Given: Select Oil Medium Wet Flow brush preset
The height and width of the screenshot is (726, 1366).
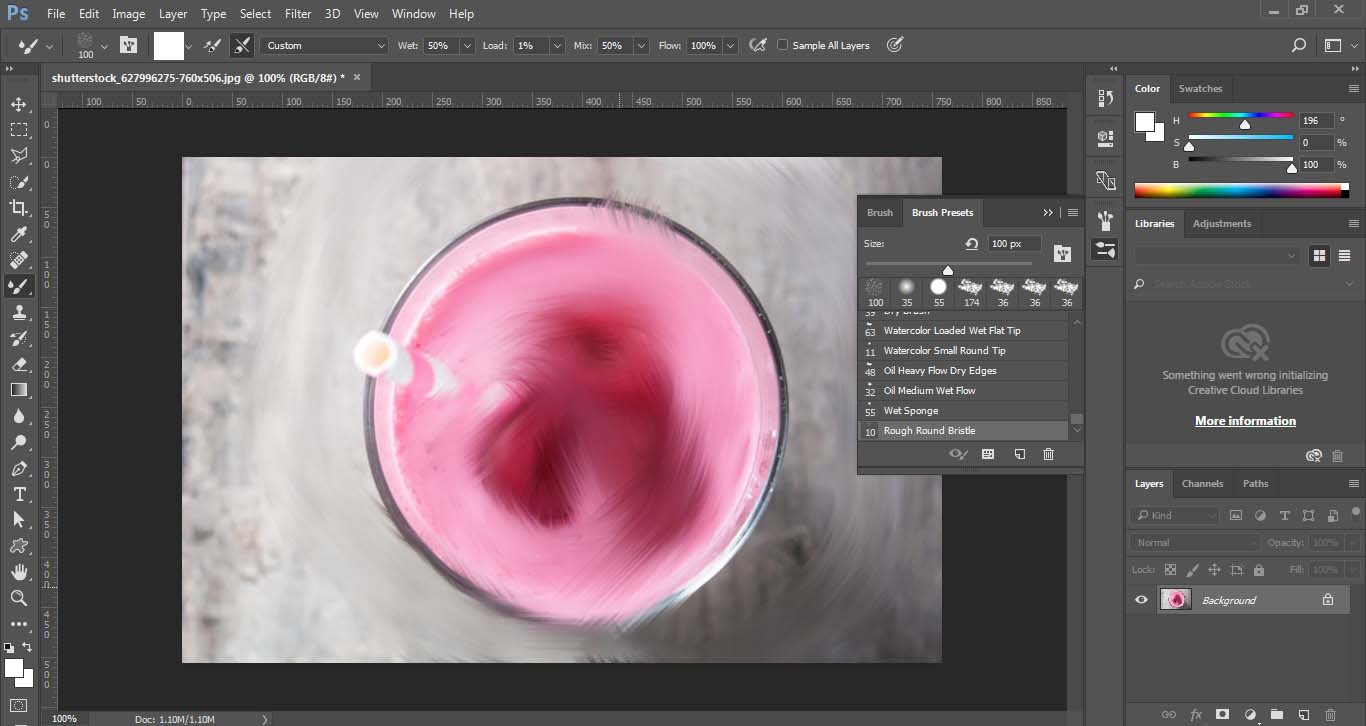Looking at the screenshot, I should (964, 391).
